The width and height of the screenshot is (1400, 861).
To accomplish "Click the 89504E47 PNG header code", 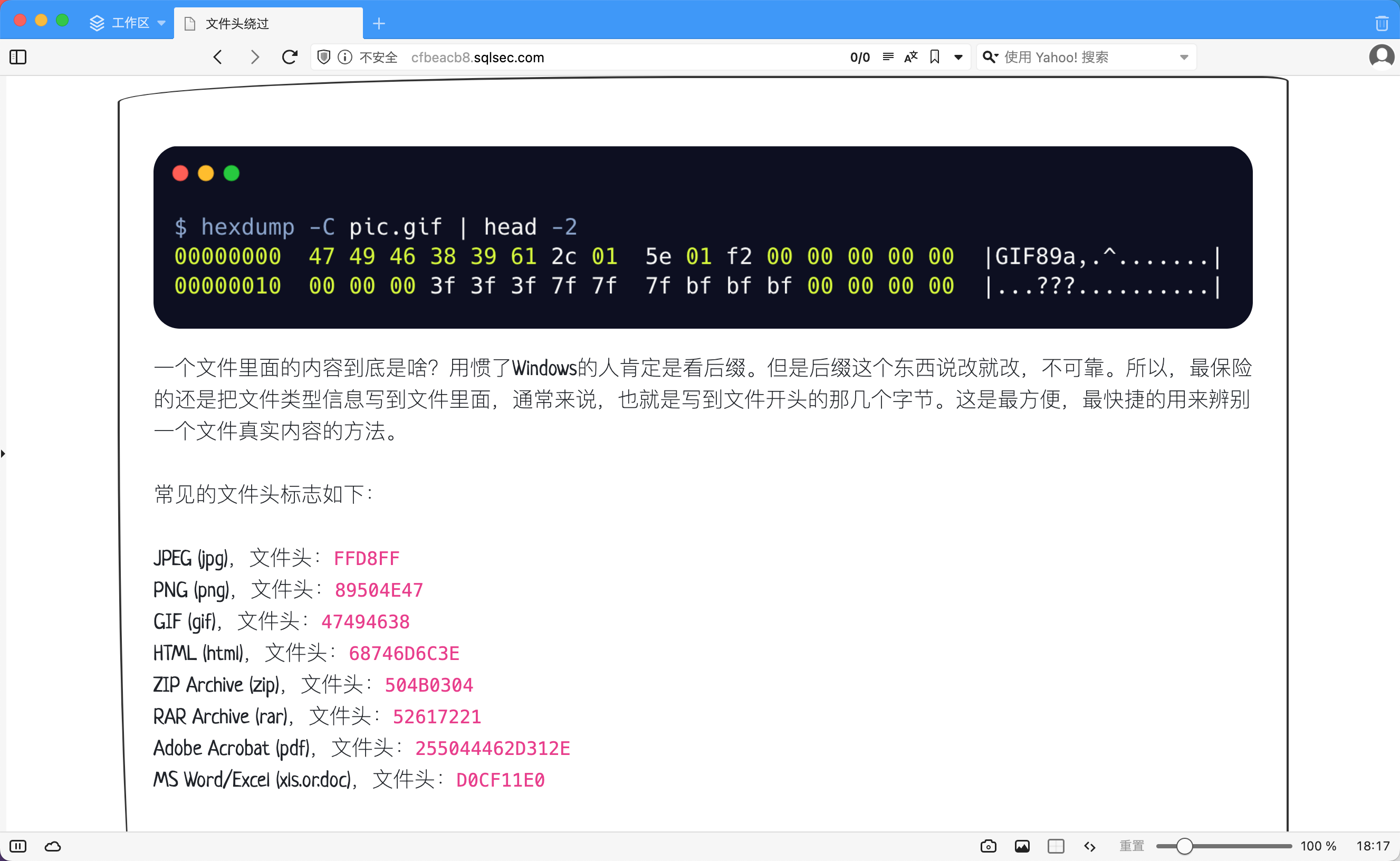I will click(x=379, y=590).
